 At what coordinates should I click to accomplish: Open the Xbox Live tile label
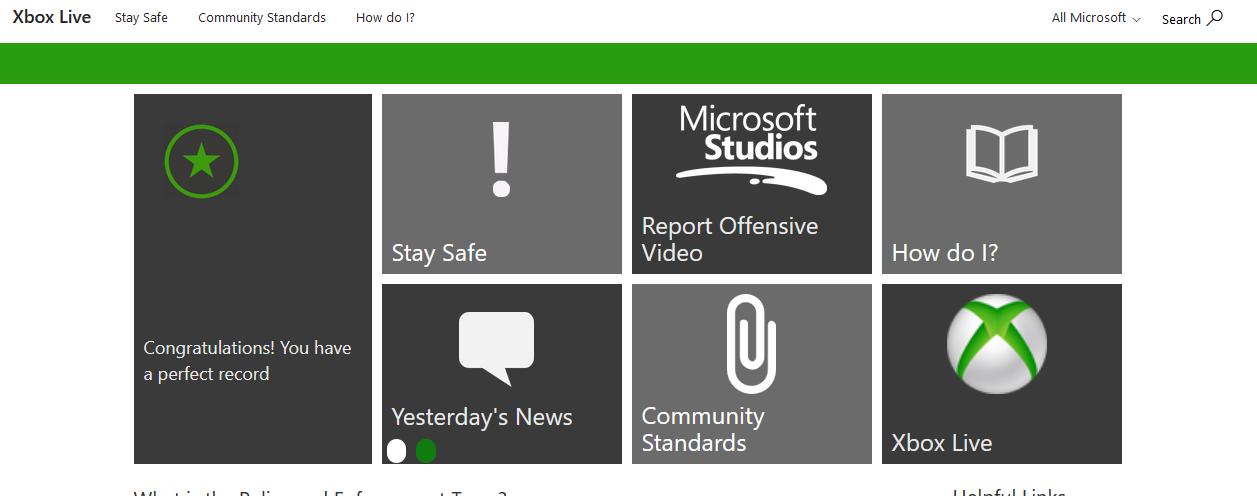click(942, 443)
